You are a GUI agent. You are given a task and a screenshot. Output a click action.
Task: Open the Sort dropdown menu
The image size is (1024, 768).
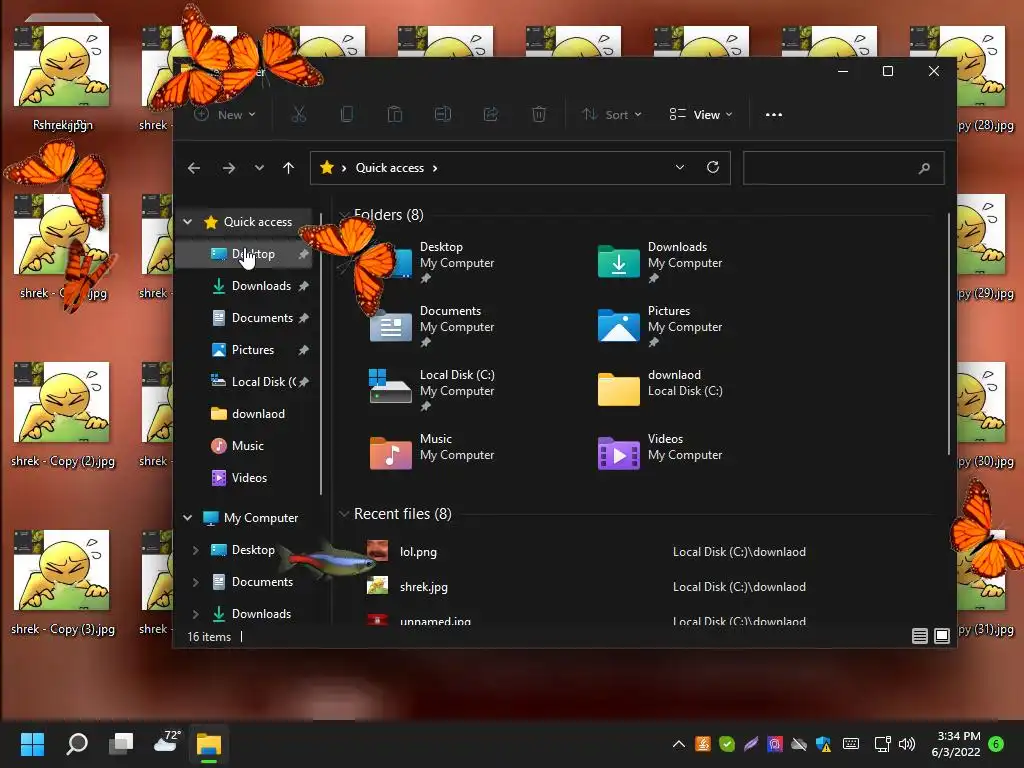pyautogui.click(x=612, y=114)
